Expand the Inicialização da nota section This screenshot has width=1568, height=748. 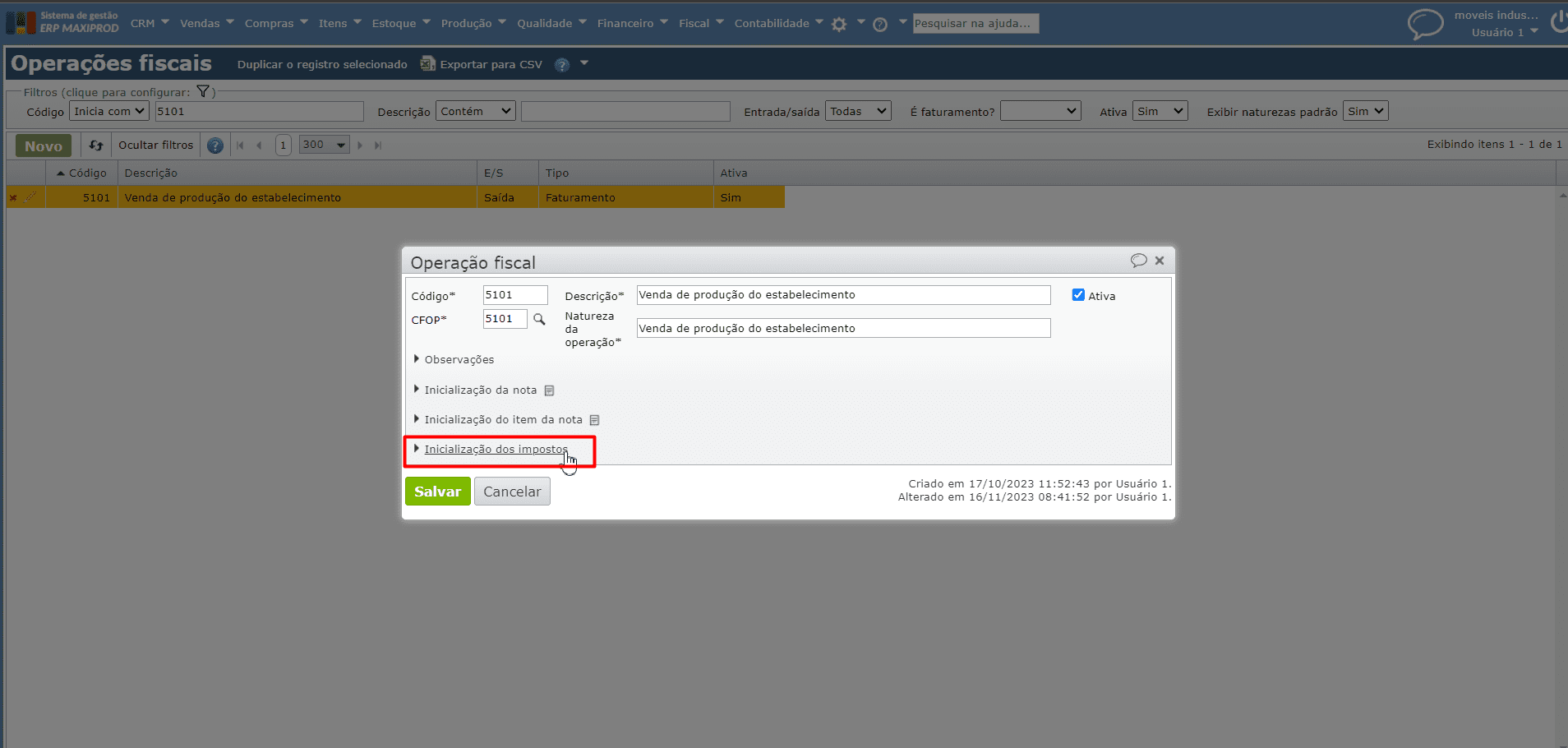[475, 390]
